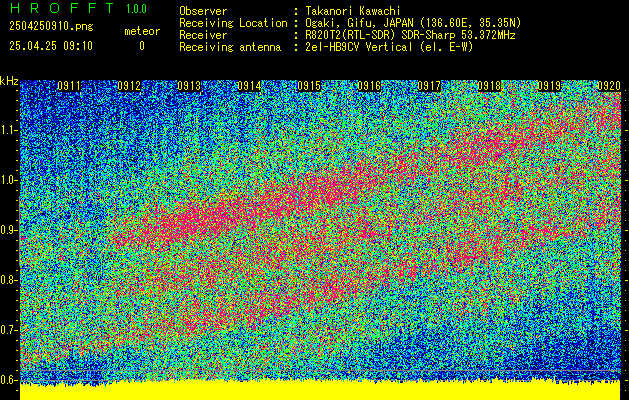Click the 0.7 frequency axis label
The width and height of the screenshot is (629, 400).
(9, 330)
